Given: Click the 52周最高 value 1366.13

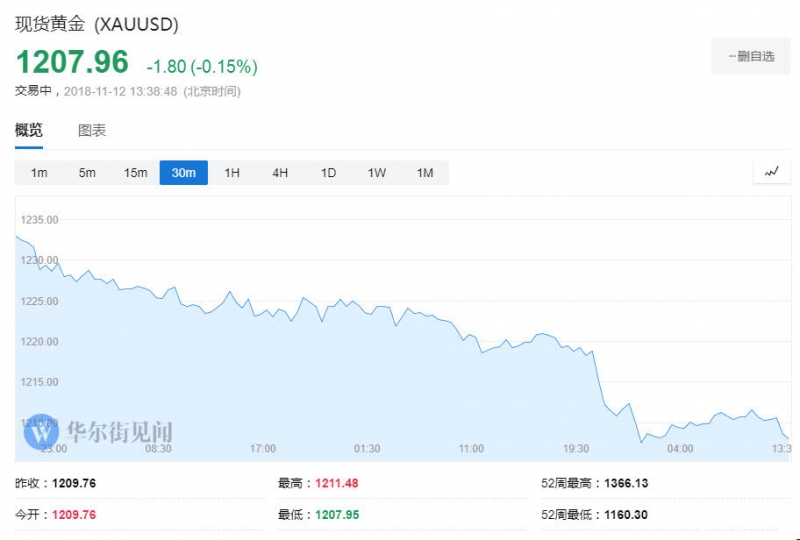Looking at the screenshot, I should 626,483.
